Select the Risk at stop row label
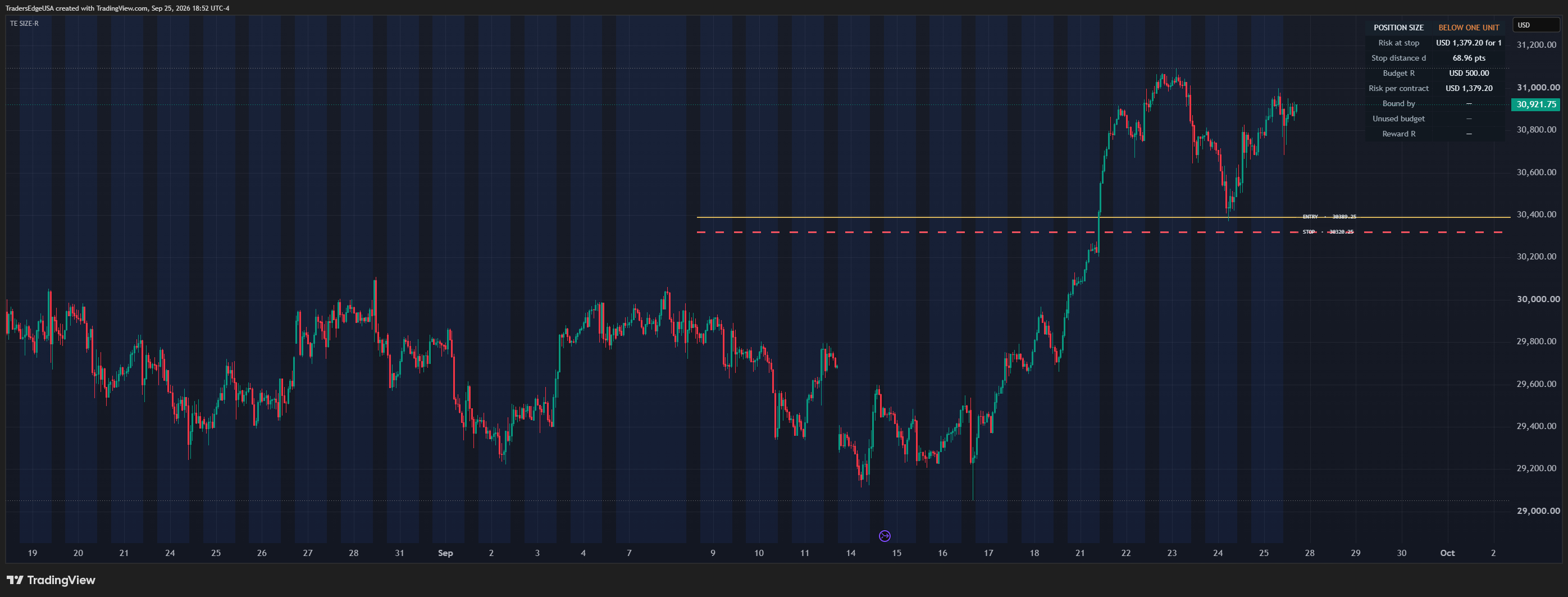This screenshot has width=1568, height=597. (1398, 43)
